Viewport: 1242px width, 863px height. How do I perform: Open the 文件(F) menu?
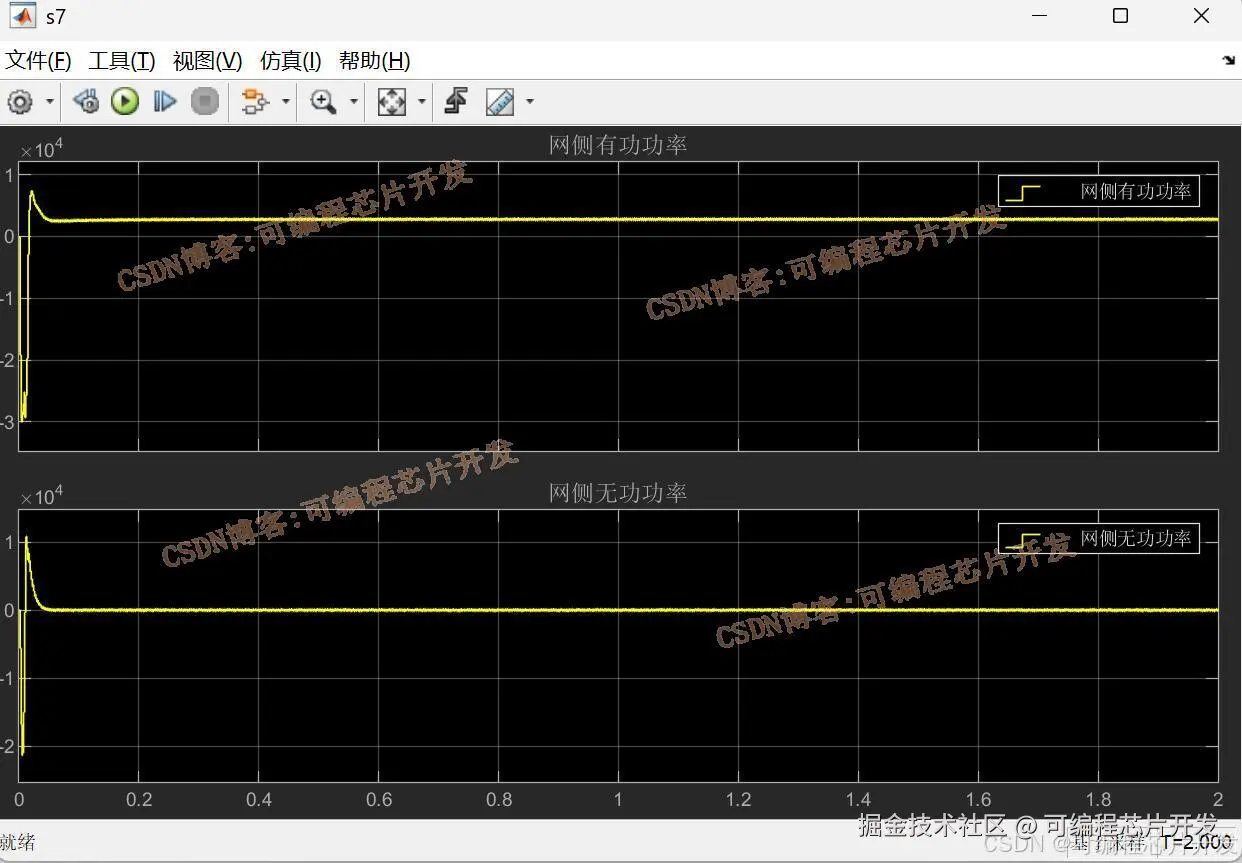point(39,61)
